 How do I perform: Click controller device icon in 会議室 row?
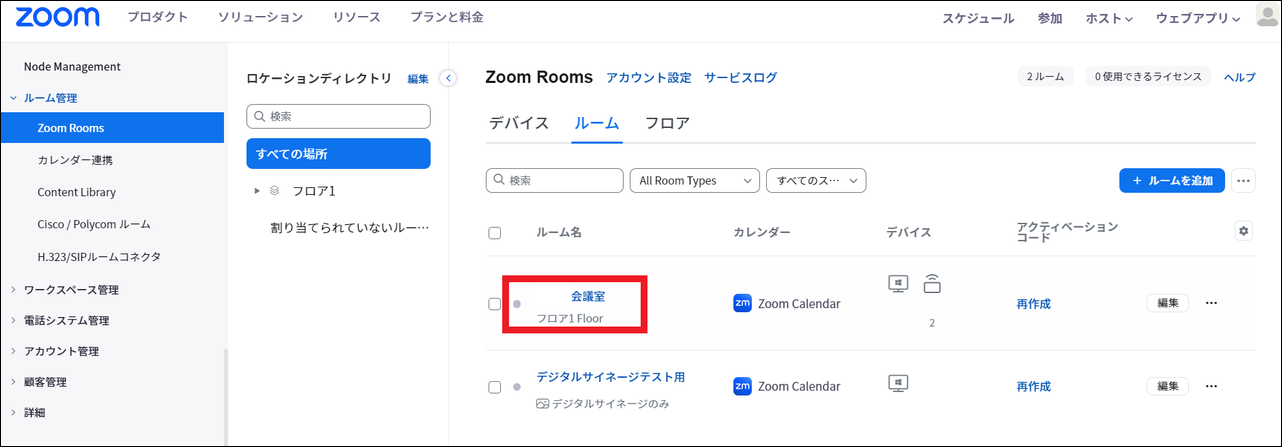tap(932, 283)
